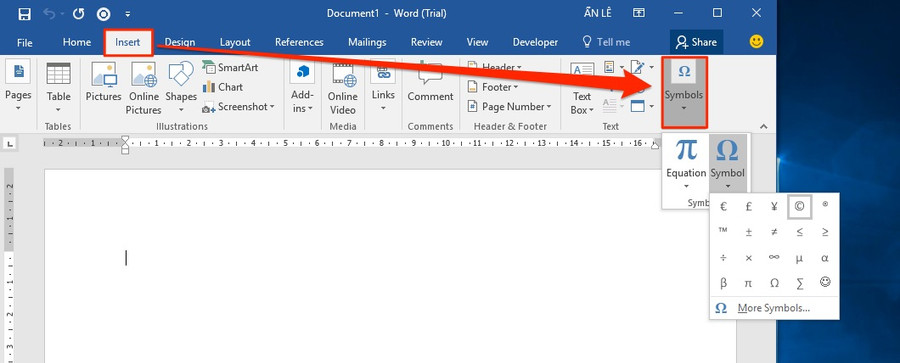The width and height of the screenshot is (900, 363).
Task: Insert a Chart
Action: (223, 87)
